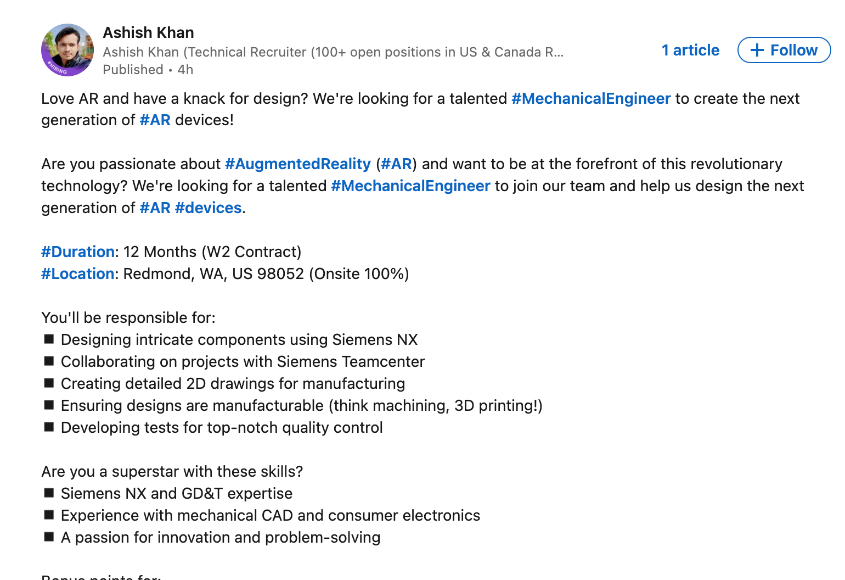Open the #Location hashtag
The width and height of the screenshot is (845, 580).
click(x=78, y=274)
